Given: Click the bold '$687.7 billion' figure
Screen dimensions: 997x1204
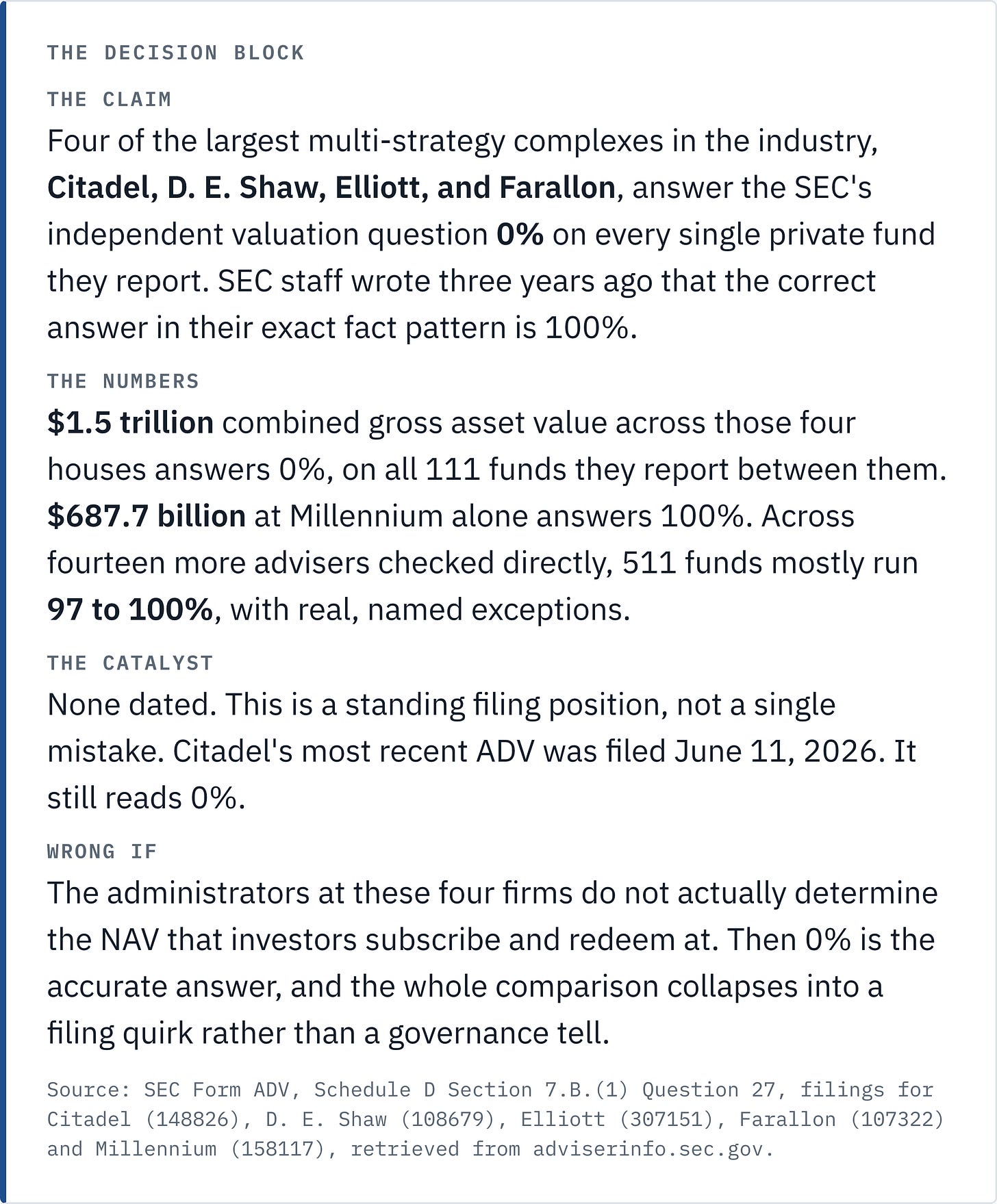Looking at the screenshot, I should coord(147,515).
